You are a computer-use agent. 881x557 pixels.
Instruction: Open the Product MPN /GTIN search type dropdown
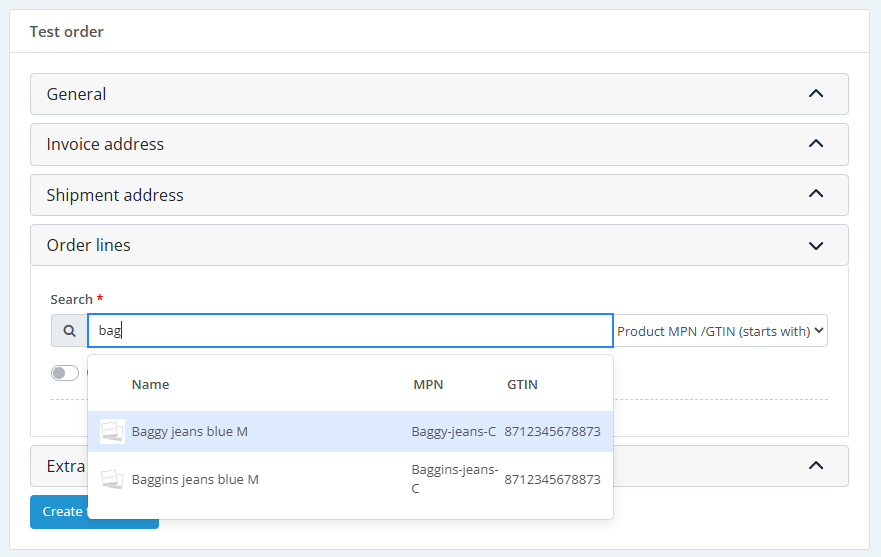tap(720, 330)
